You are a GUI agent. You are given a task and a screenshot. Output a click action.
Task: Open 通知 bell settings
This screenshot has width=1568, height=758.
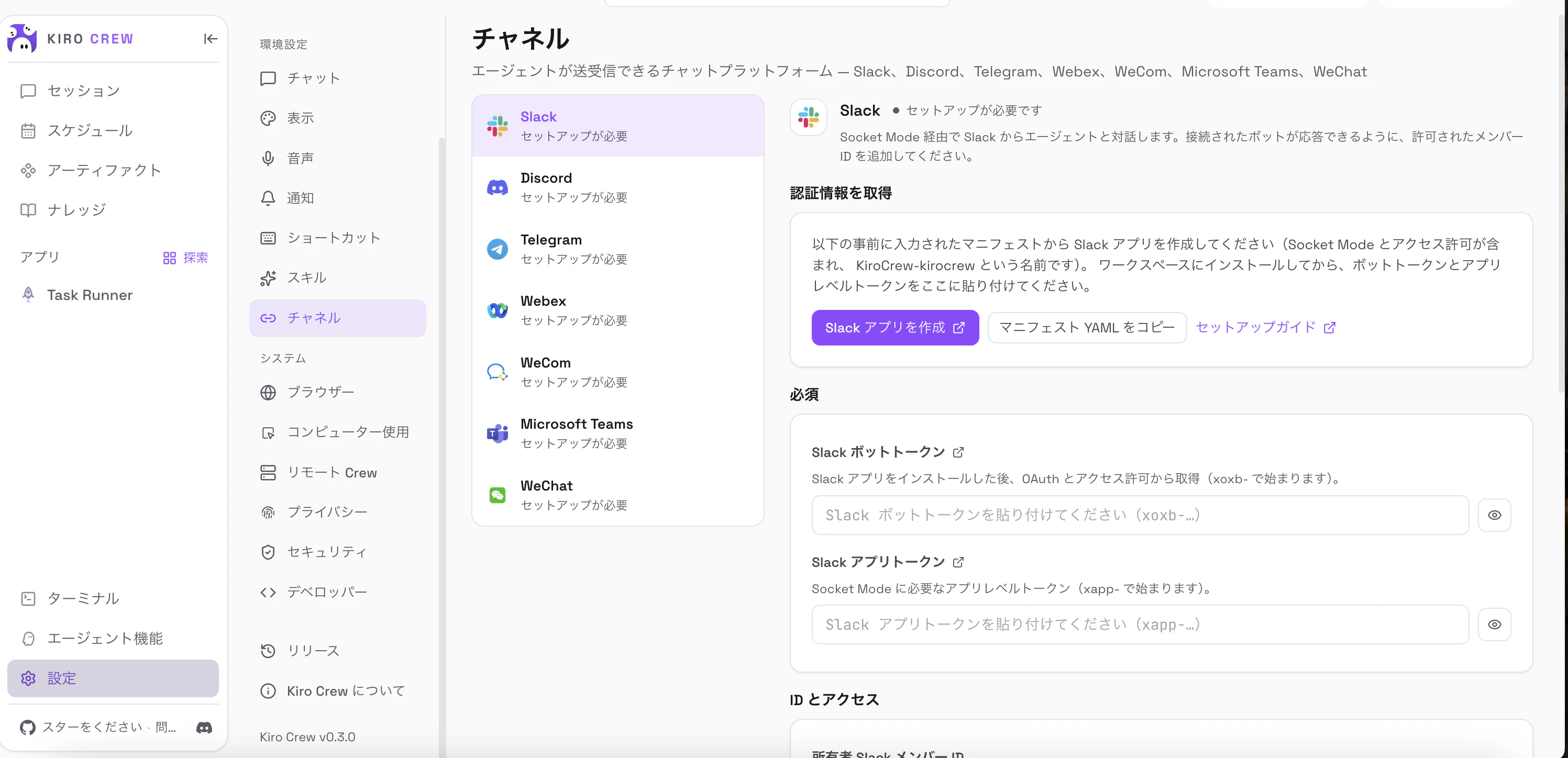tap(338, 198)
